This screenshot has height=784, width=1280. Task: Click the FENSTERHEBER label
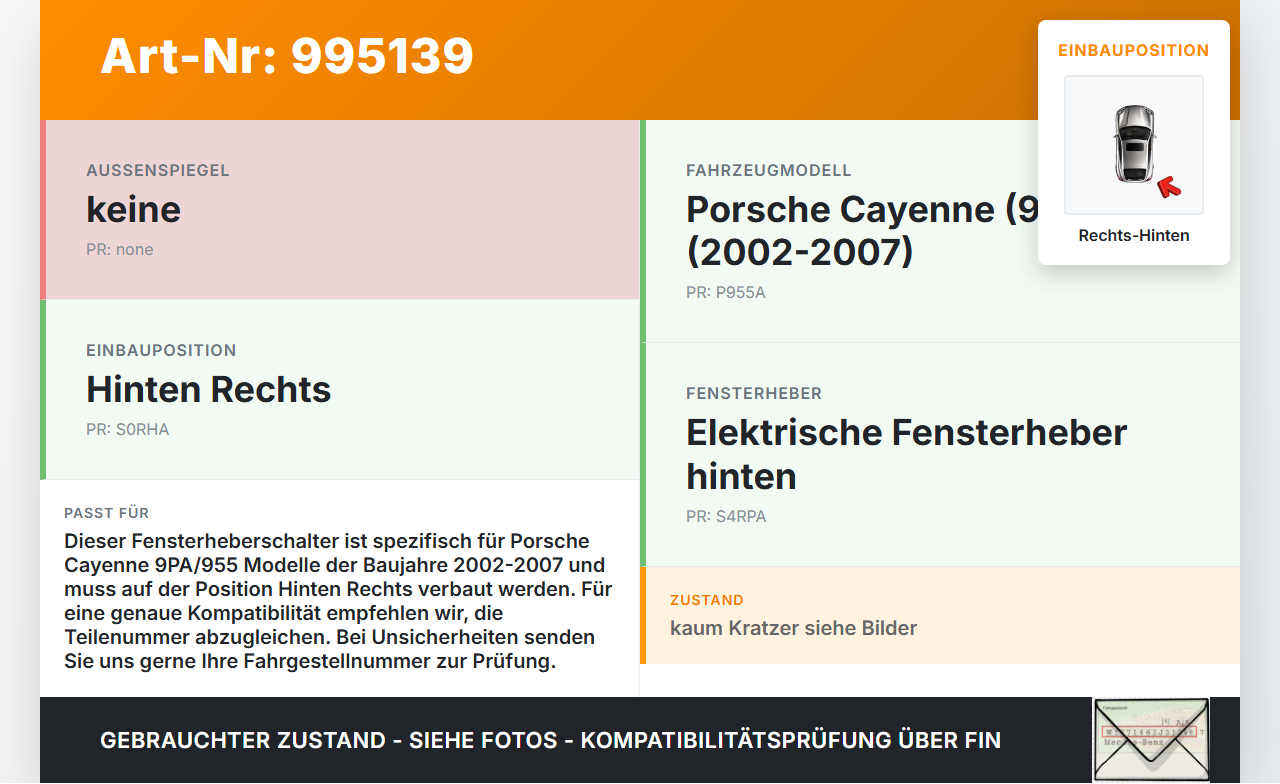[x=754, y=393]
